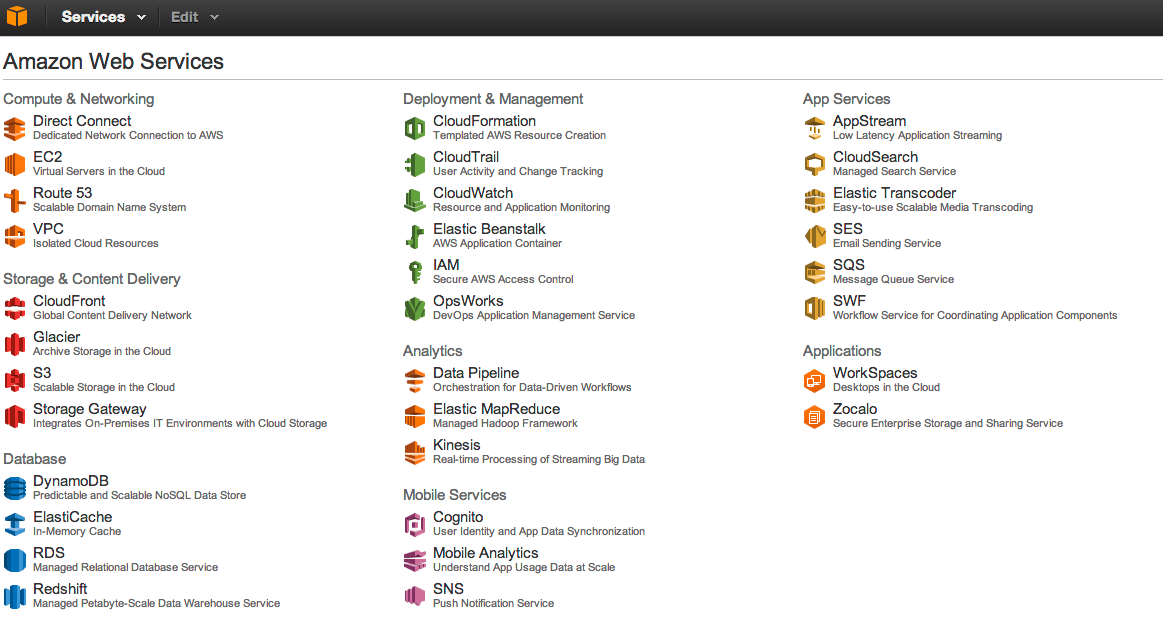
Task: Click the Kinesis service icon
Action: point(415,452)
